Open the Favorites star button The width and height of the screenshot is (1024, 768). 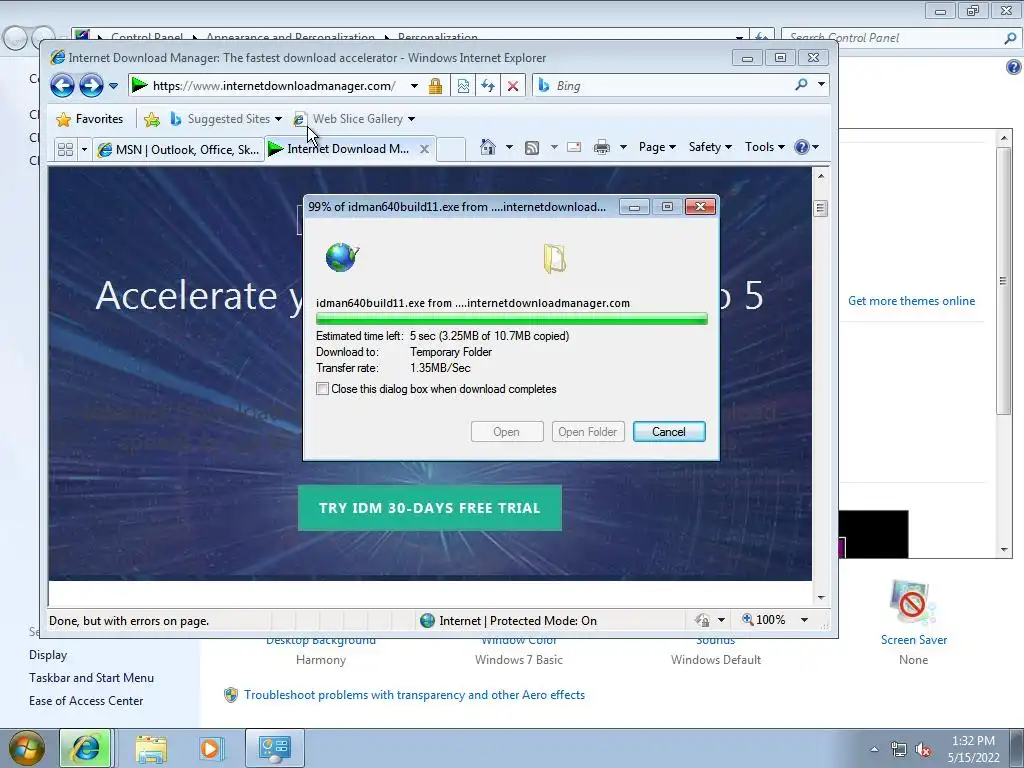90,119
